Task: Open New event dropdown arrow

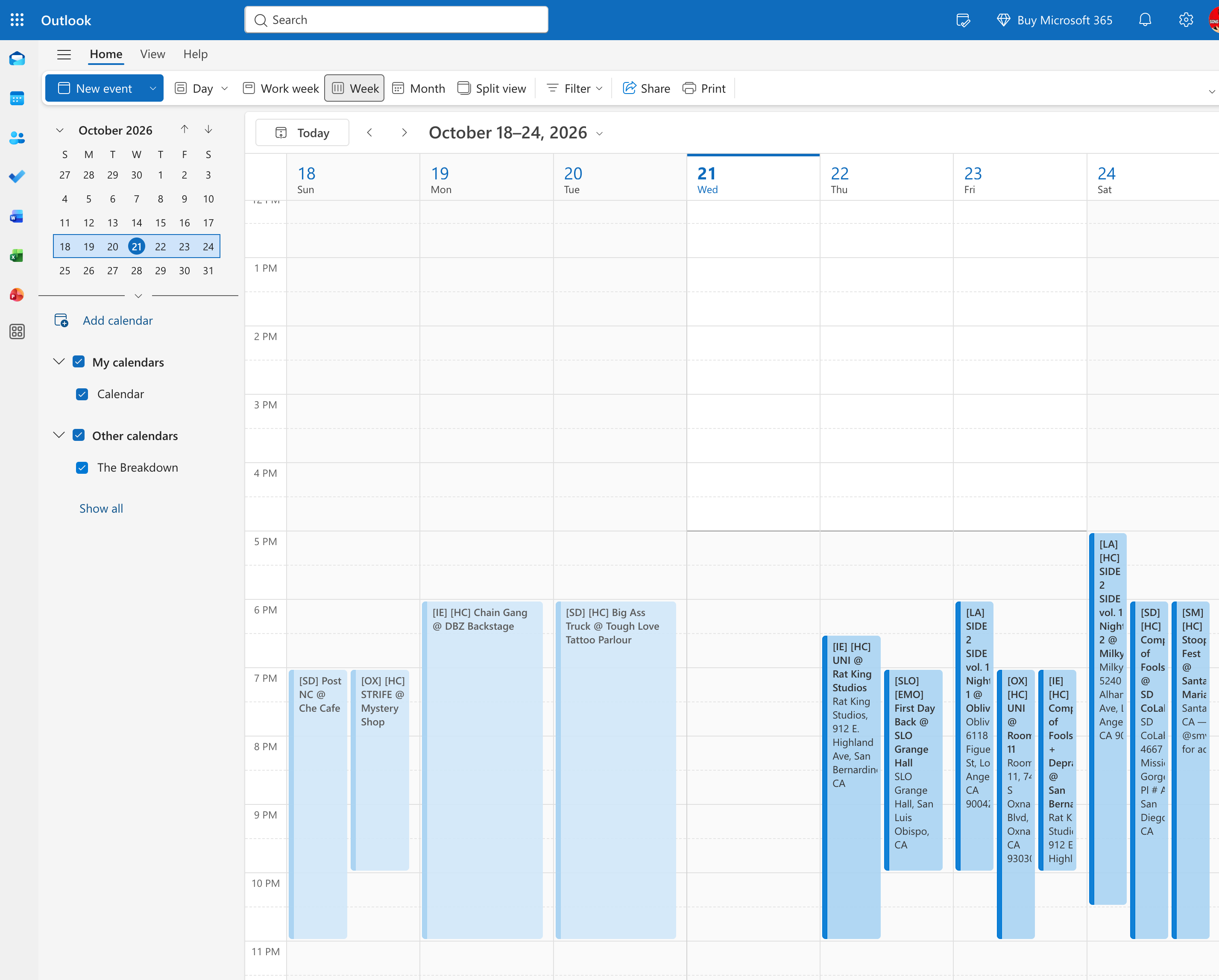Action: 152,89
